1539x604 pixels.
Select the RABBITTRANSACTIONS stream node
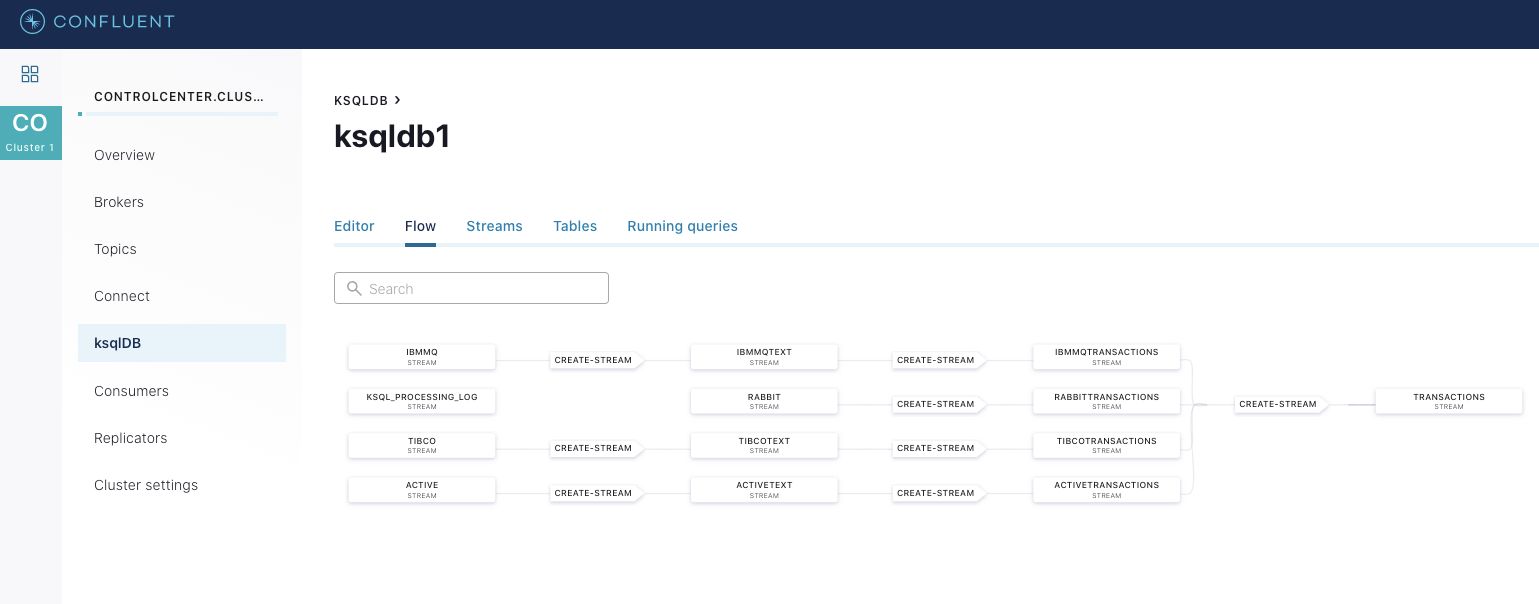[x=1107, y=401]
